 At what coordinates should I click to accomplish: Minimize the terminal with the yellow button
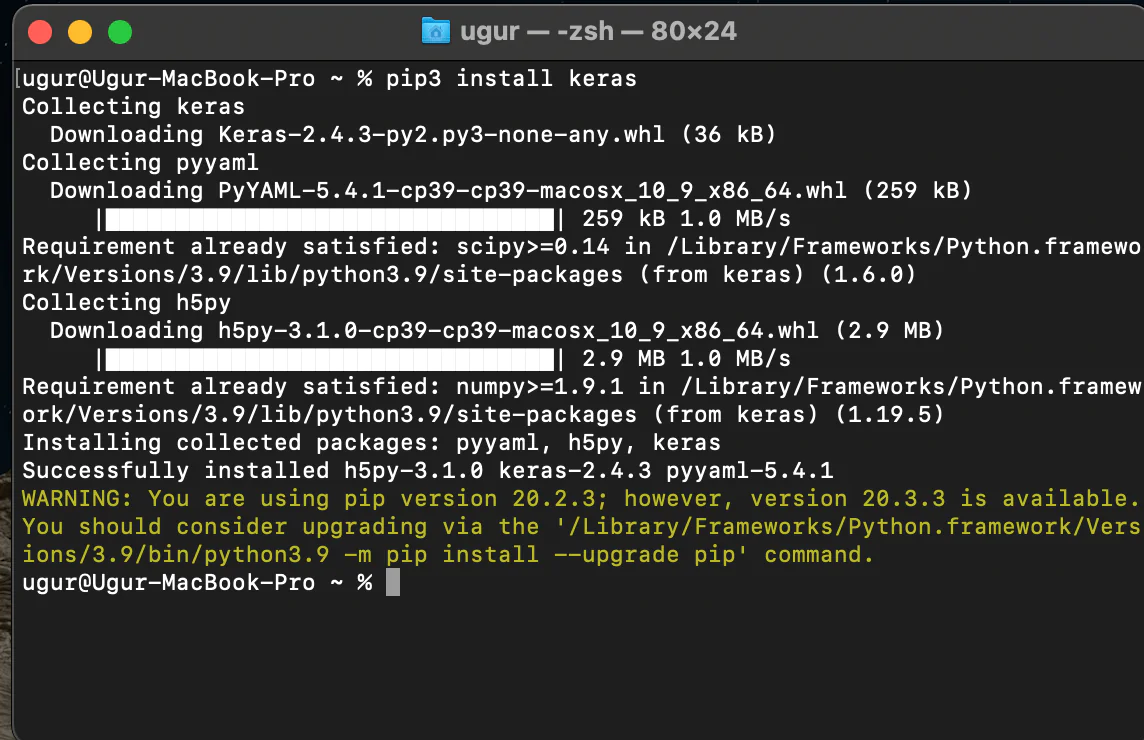pyautogui.click(x=80, y=32)
